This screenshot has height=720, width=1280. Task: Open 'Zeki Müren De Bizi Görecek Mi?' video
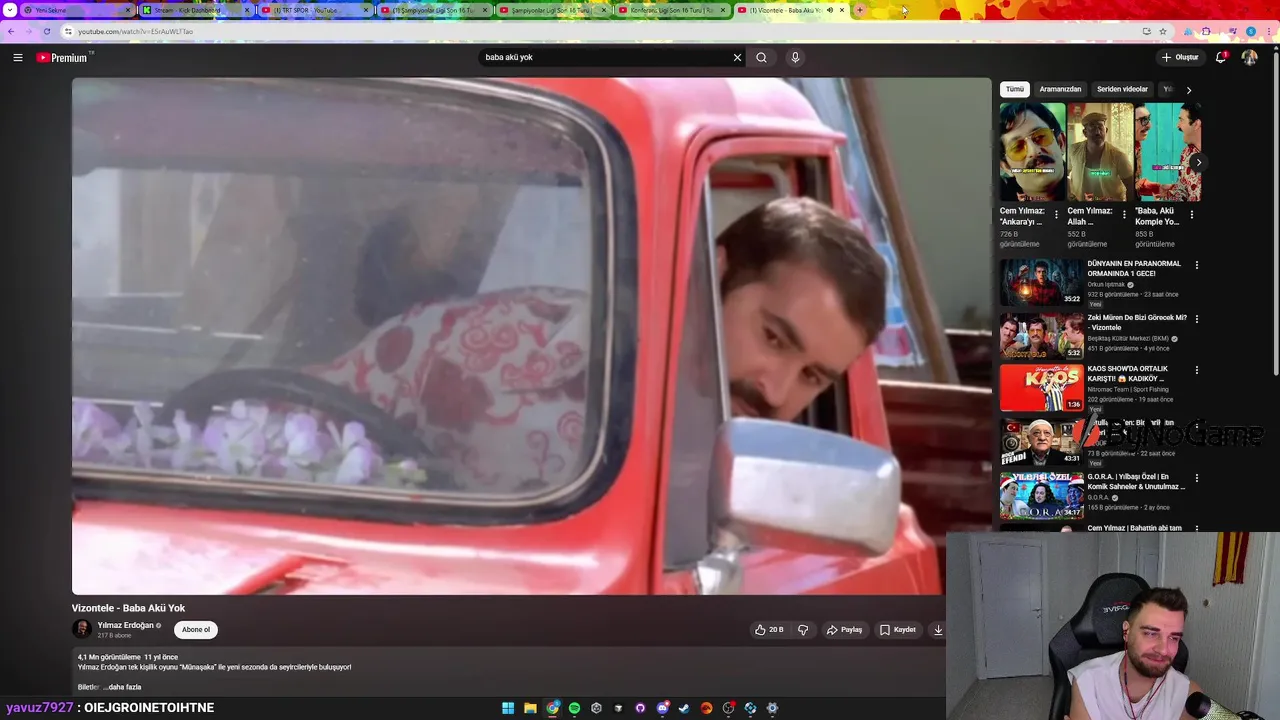1042,336
